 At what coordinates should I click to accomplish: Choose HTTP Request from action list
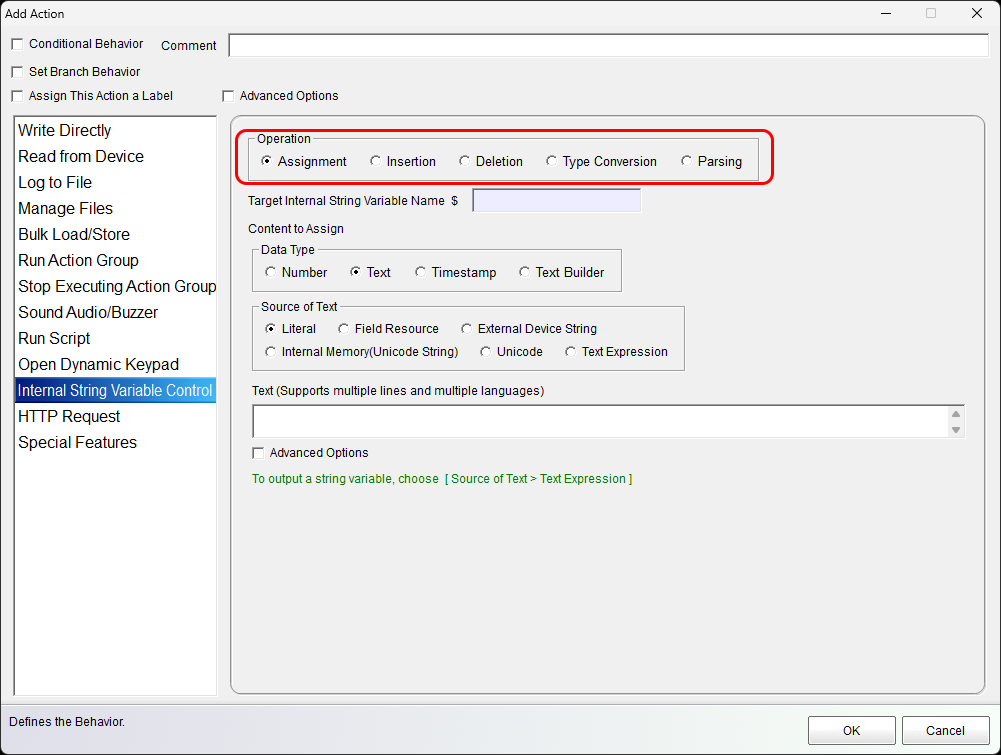click(69, 417)
